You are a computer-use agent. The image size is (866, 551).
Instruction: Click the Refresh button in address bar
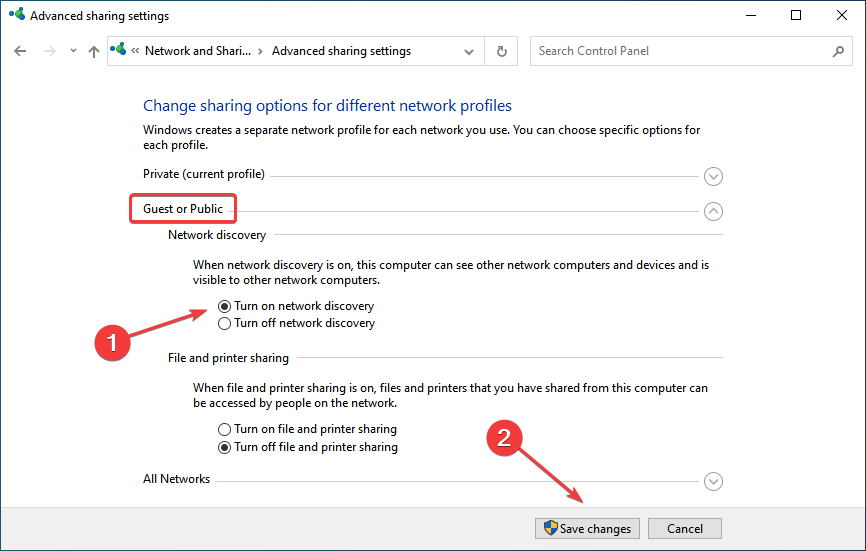pos(502,51)
